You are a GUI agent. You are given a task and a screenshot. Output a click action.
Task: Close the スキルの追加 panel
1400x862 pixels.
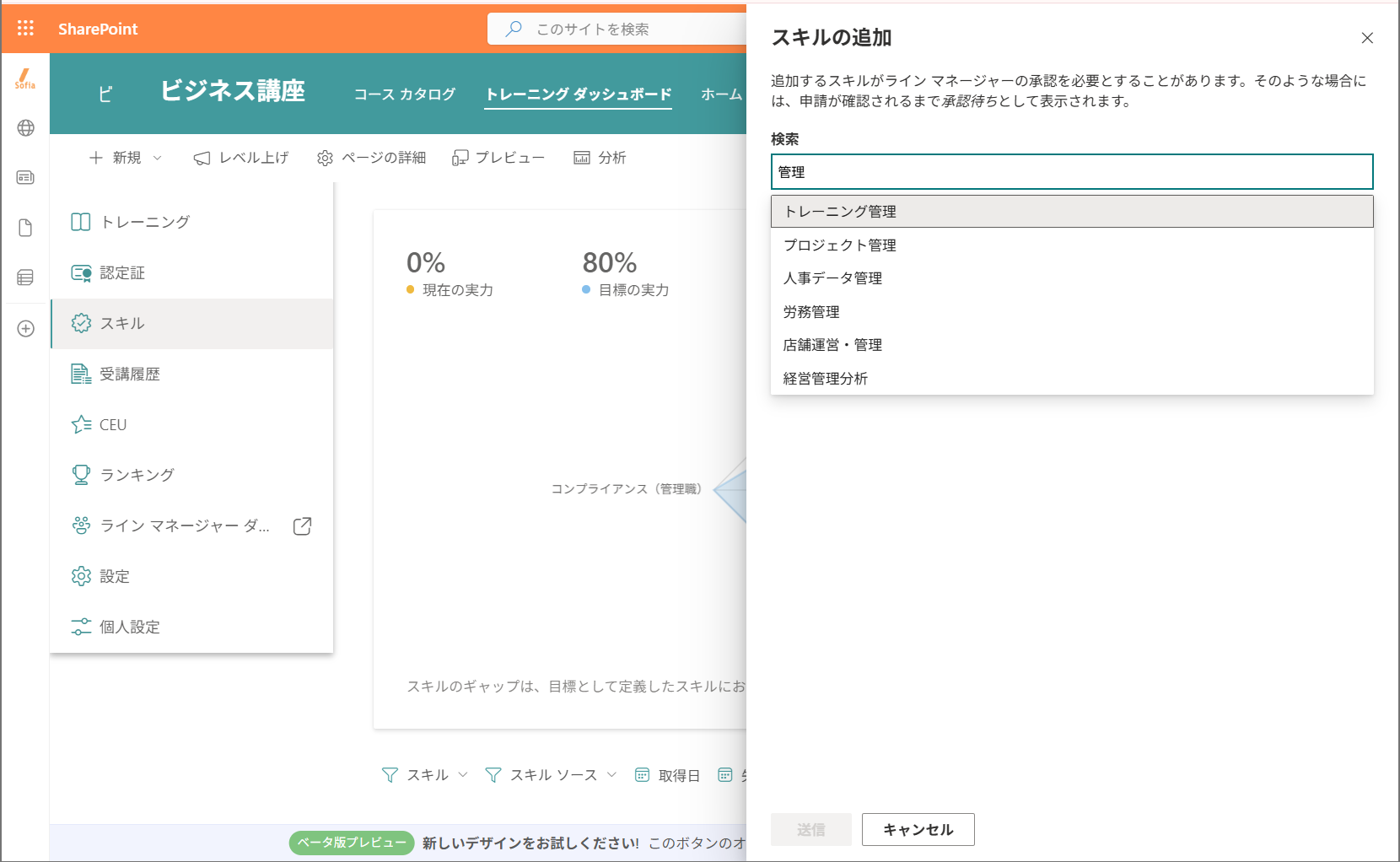pyautogui.click(x=1367, y=38)
